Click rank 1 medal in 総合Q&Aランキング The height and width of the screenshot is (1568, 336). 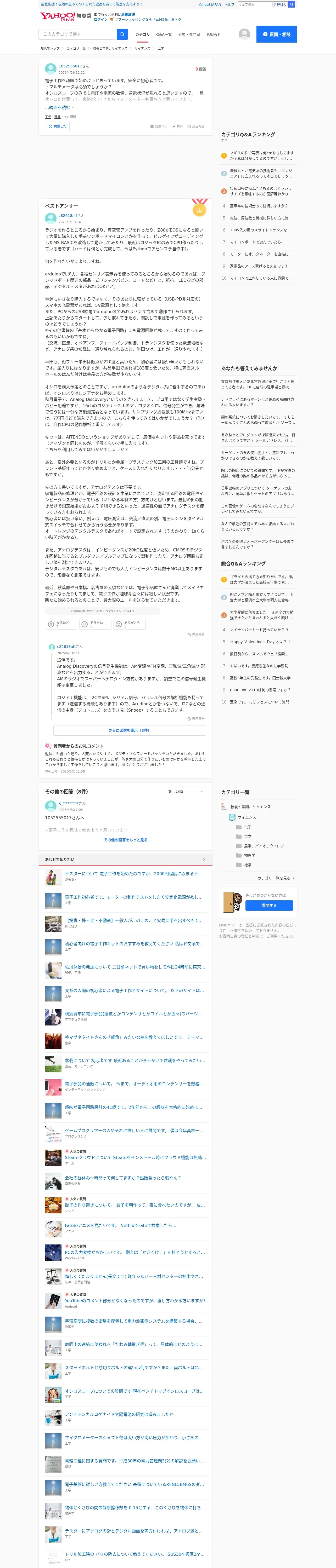pyautogui.click(x=224, y=579)
